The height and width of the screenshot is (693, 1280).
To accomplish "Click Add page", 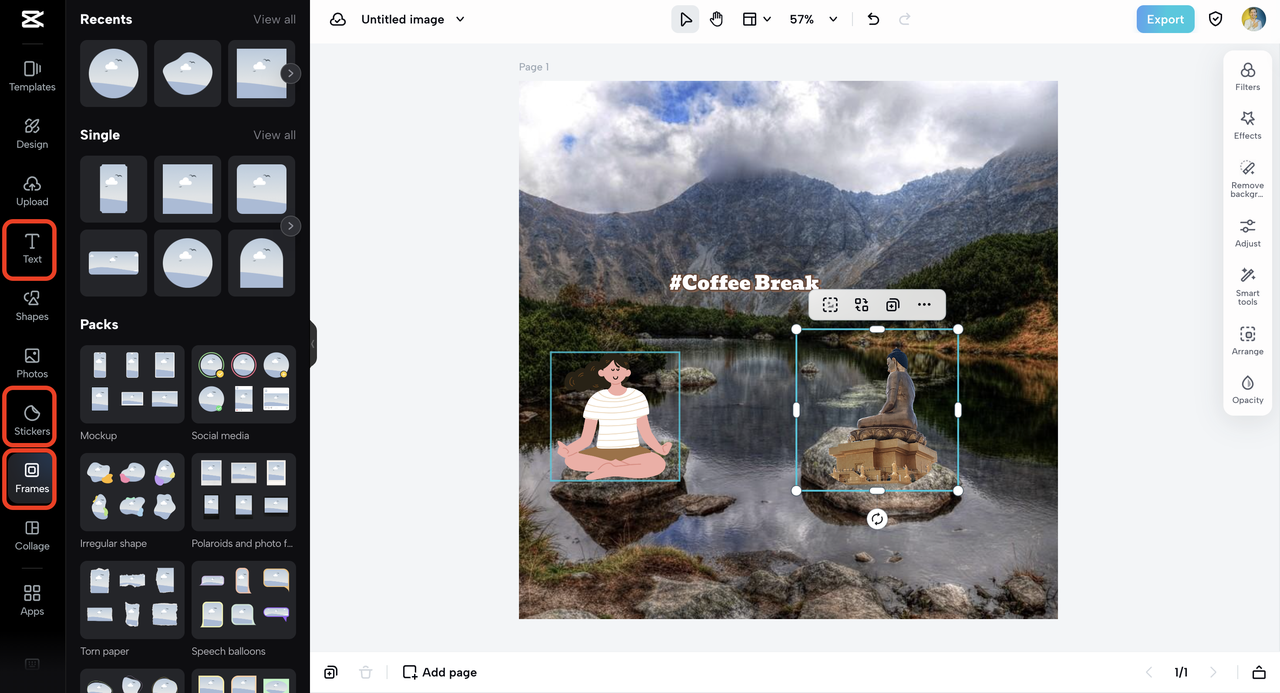I will (439, 672).
